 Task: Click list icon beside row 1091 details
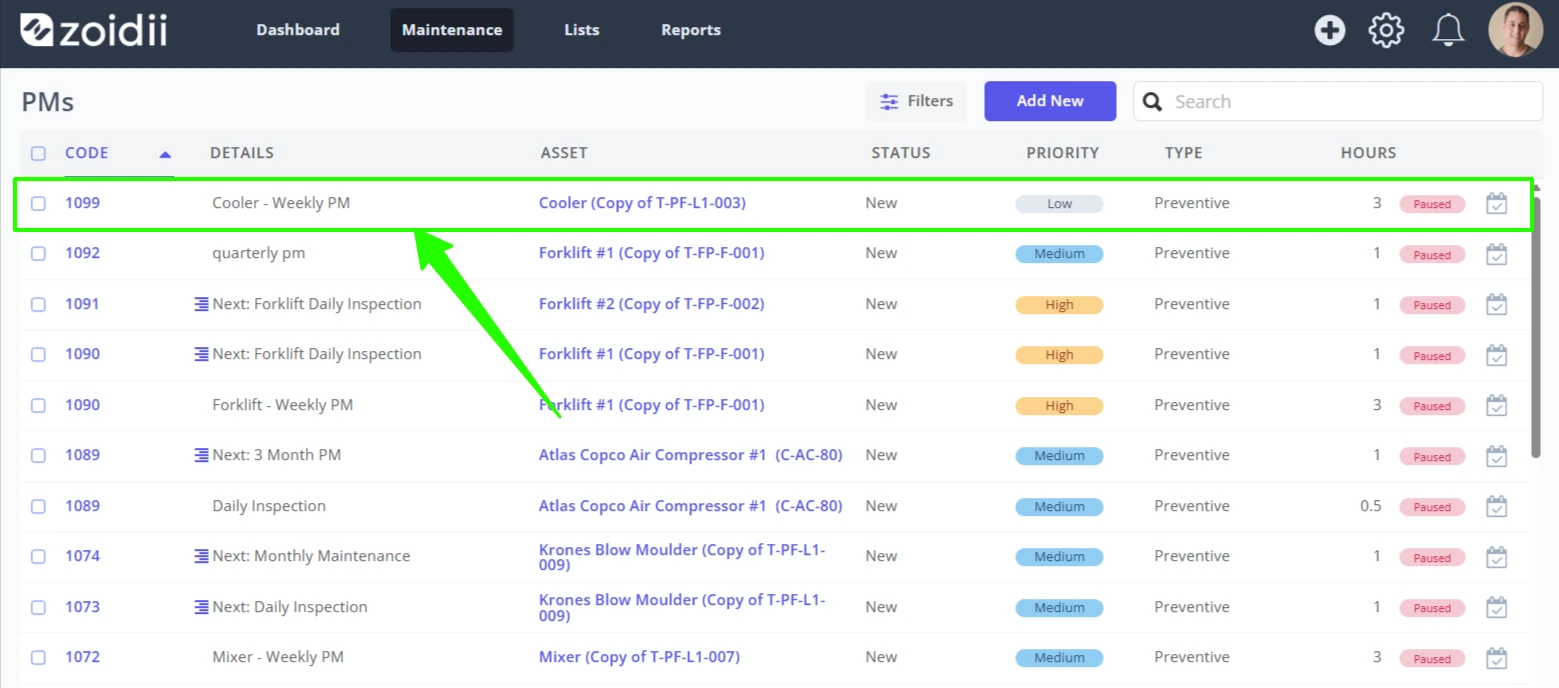201,304
